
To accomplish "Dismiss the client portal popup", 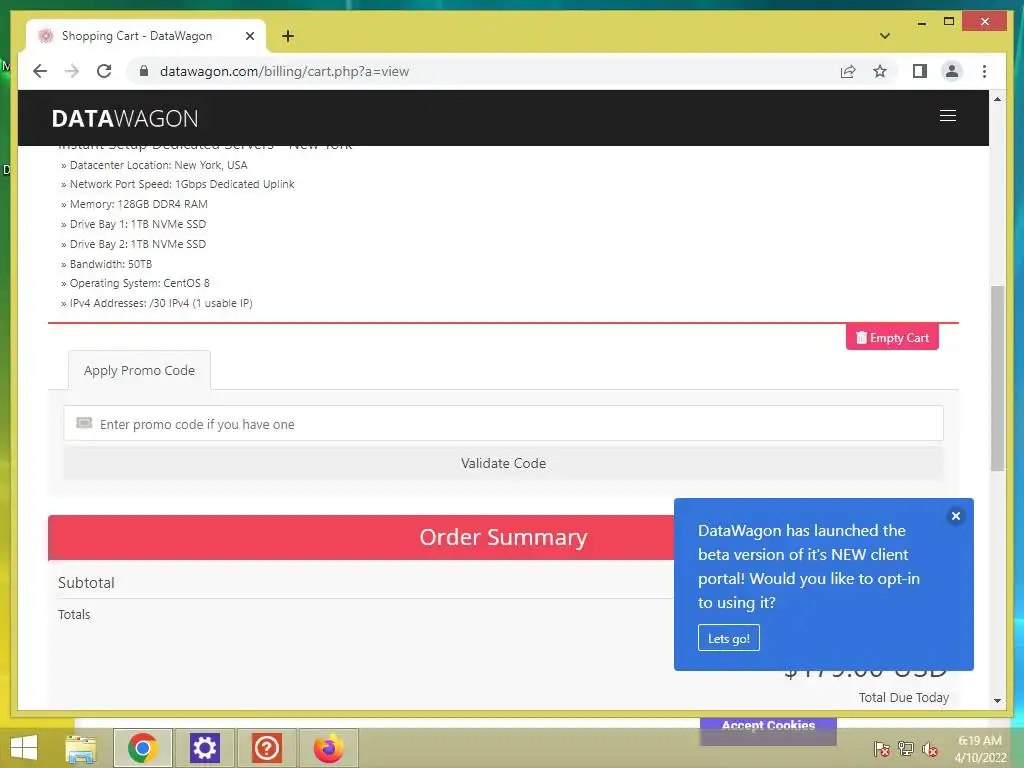I will click(x=955, y=516).
